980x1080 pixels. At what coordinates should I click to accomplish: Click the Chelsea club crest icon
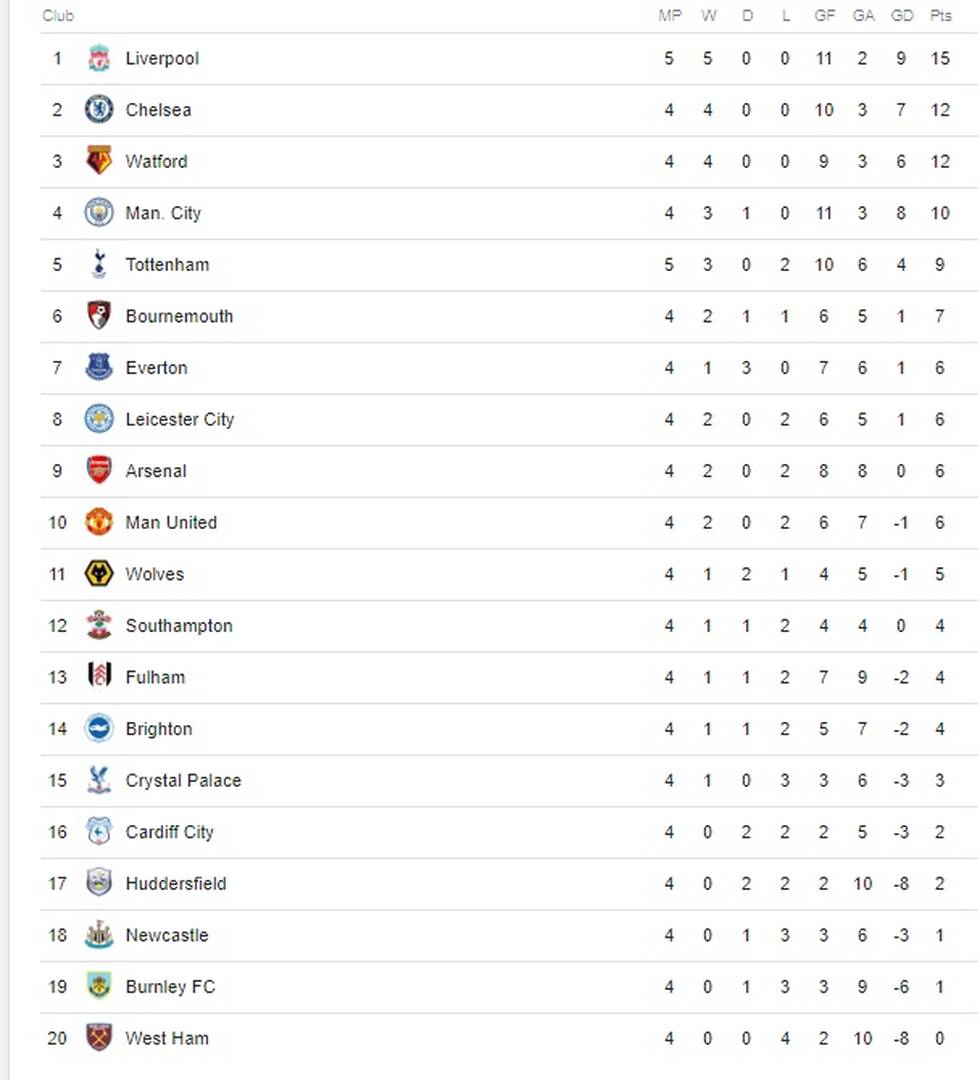(x=98, y=110)
